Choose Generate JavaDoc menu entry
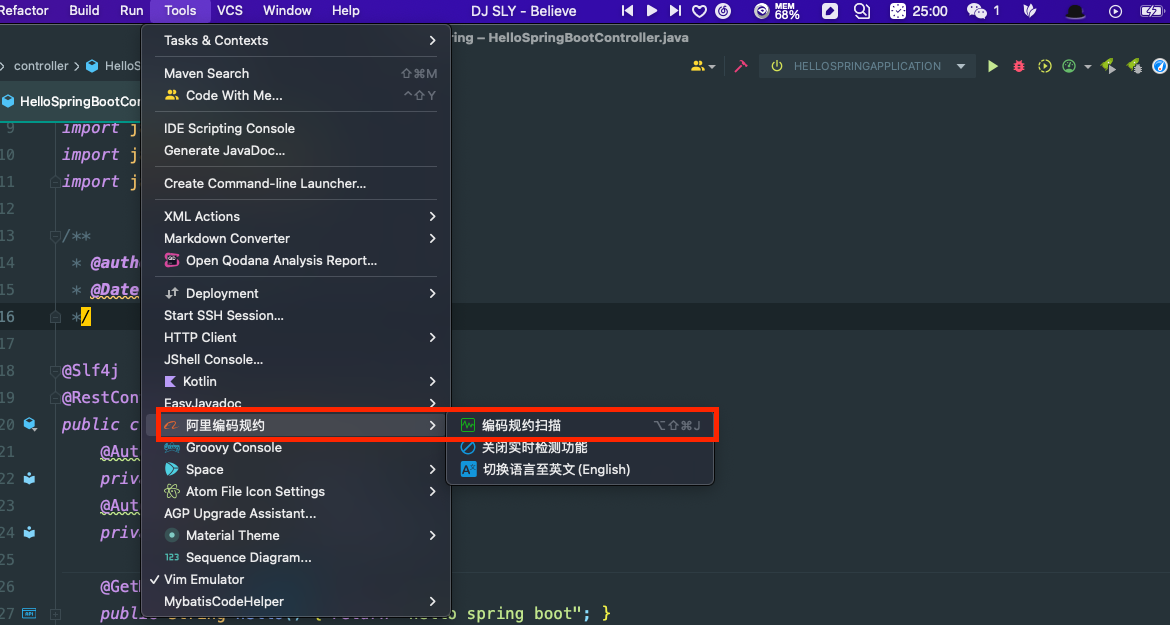 point(297,150)
